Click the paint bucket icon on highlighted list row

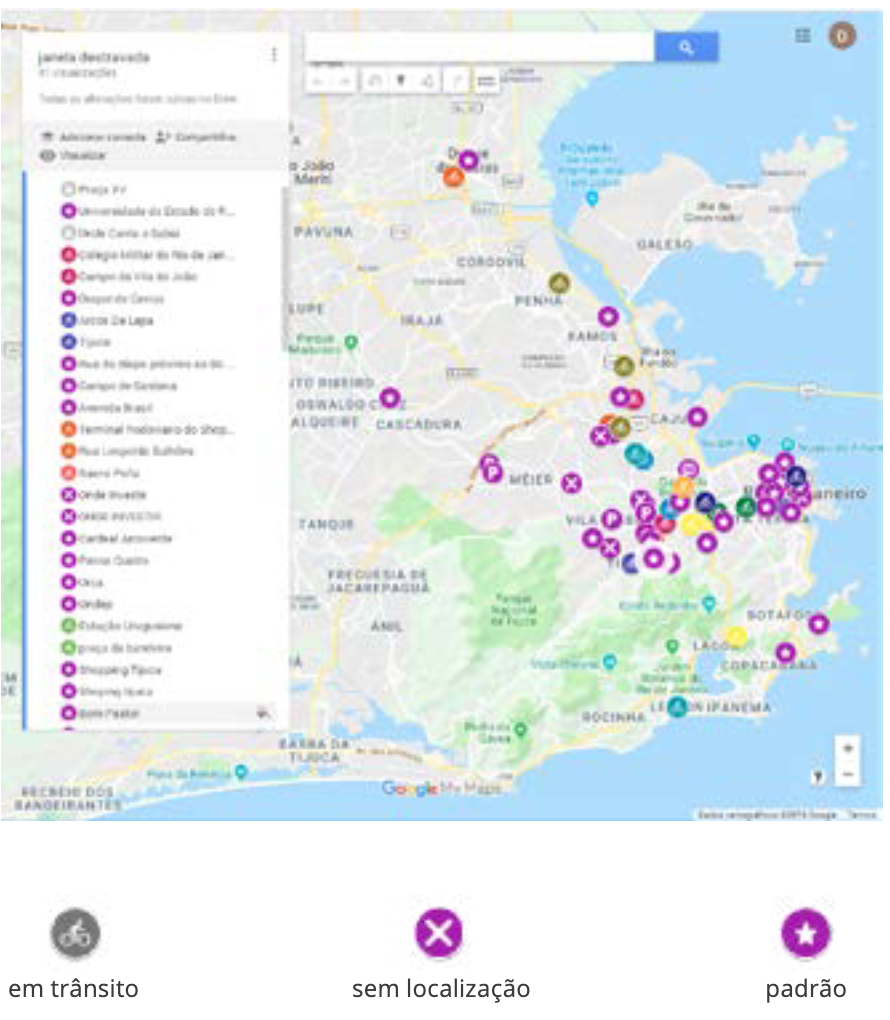263,714
